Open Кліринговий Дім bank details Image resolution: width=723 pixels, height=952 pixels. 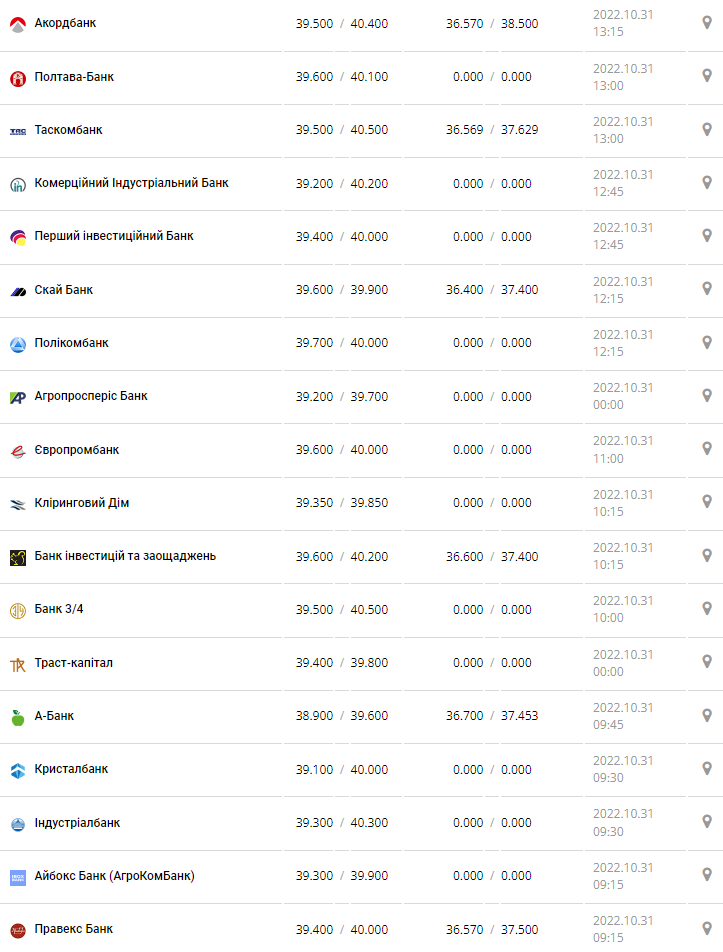point(81,503)
